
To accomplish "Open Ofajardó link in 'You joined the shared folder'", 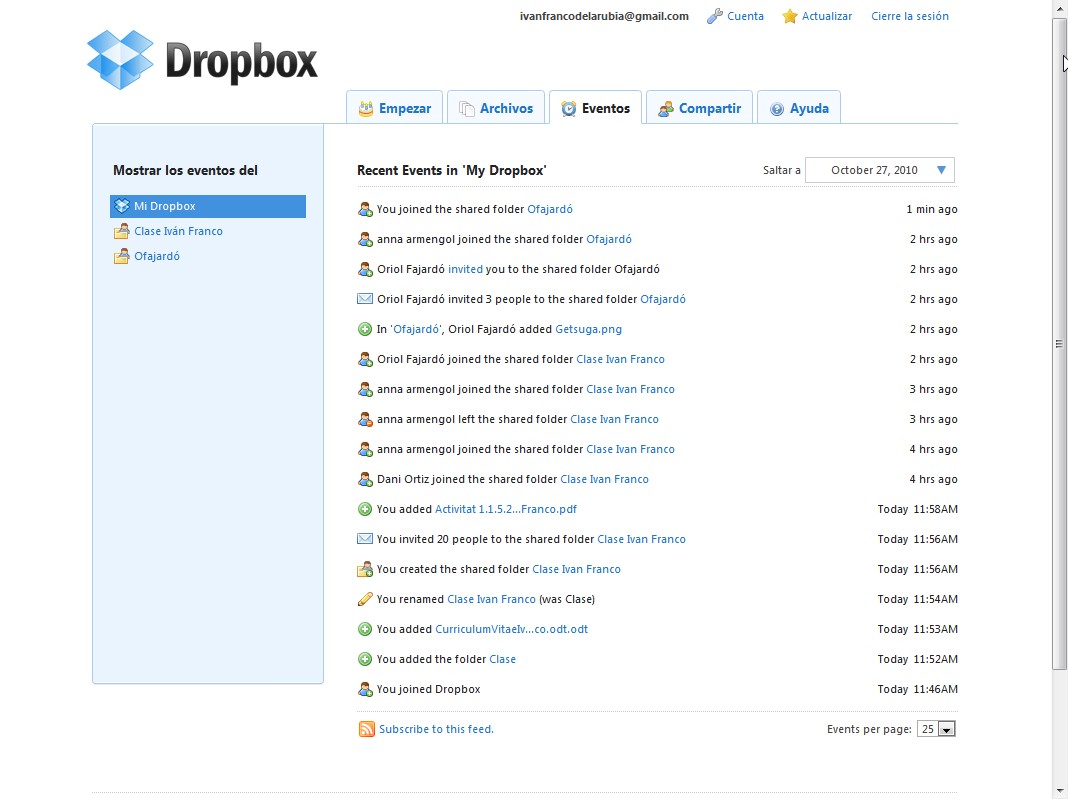I will pos(550,209).
